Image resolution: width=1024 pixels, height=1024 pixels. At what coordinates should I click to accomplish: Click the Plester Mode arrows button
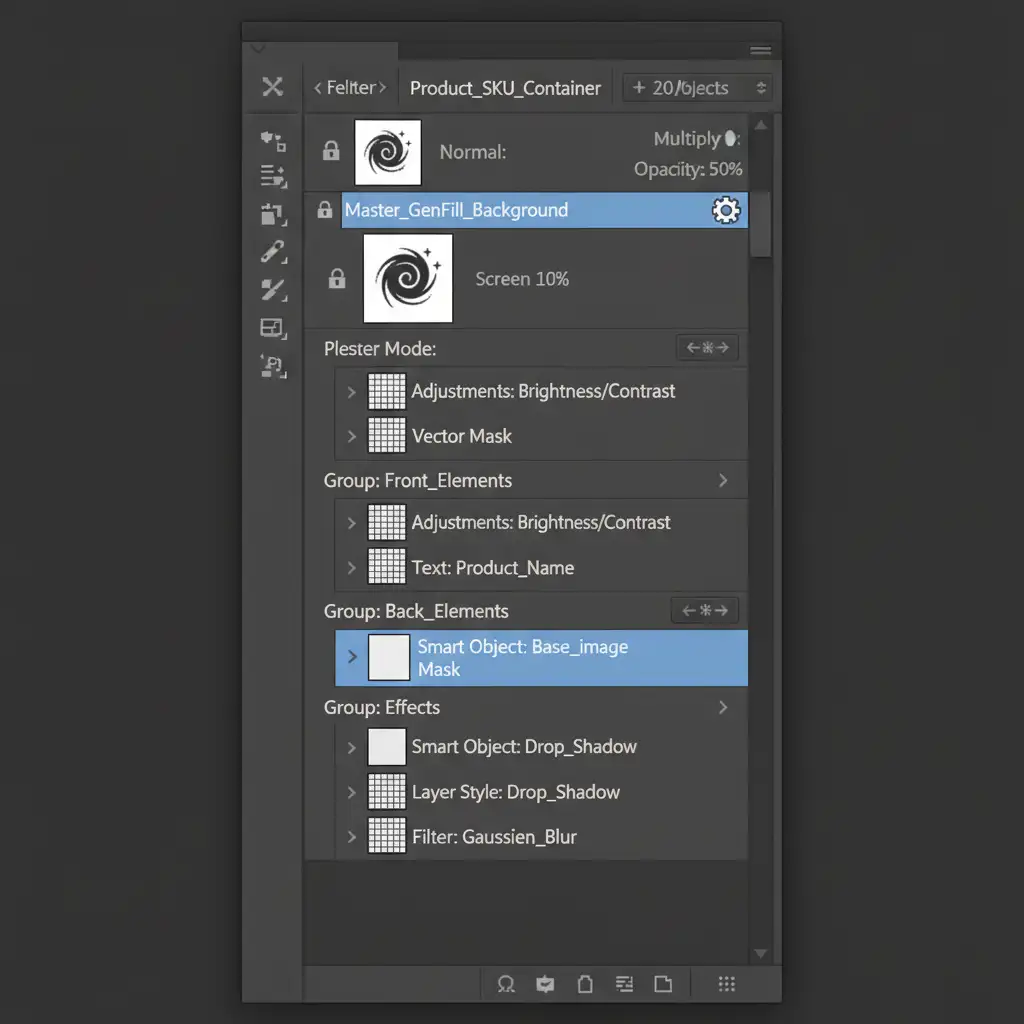[x=707, y=347]
